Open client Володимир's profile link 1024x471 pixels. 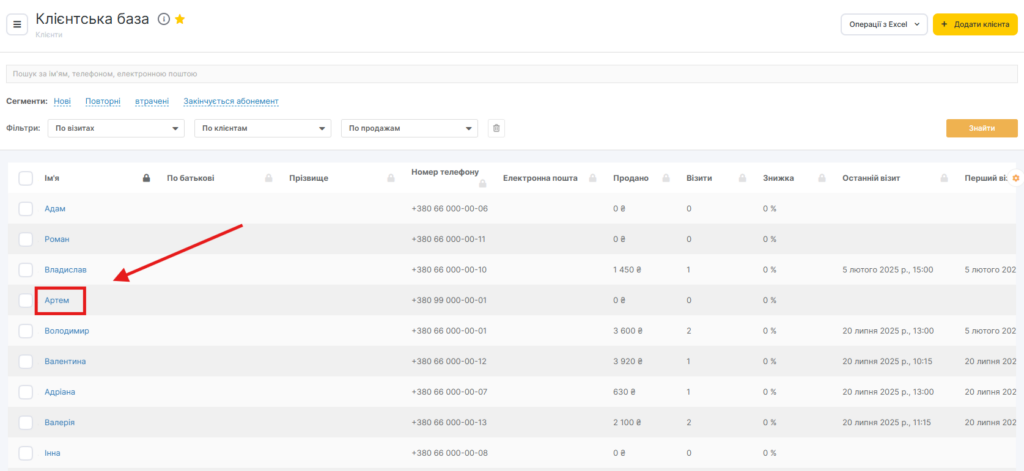pos(67,331)
